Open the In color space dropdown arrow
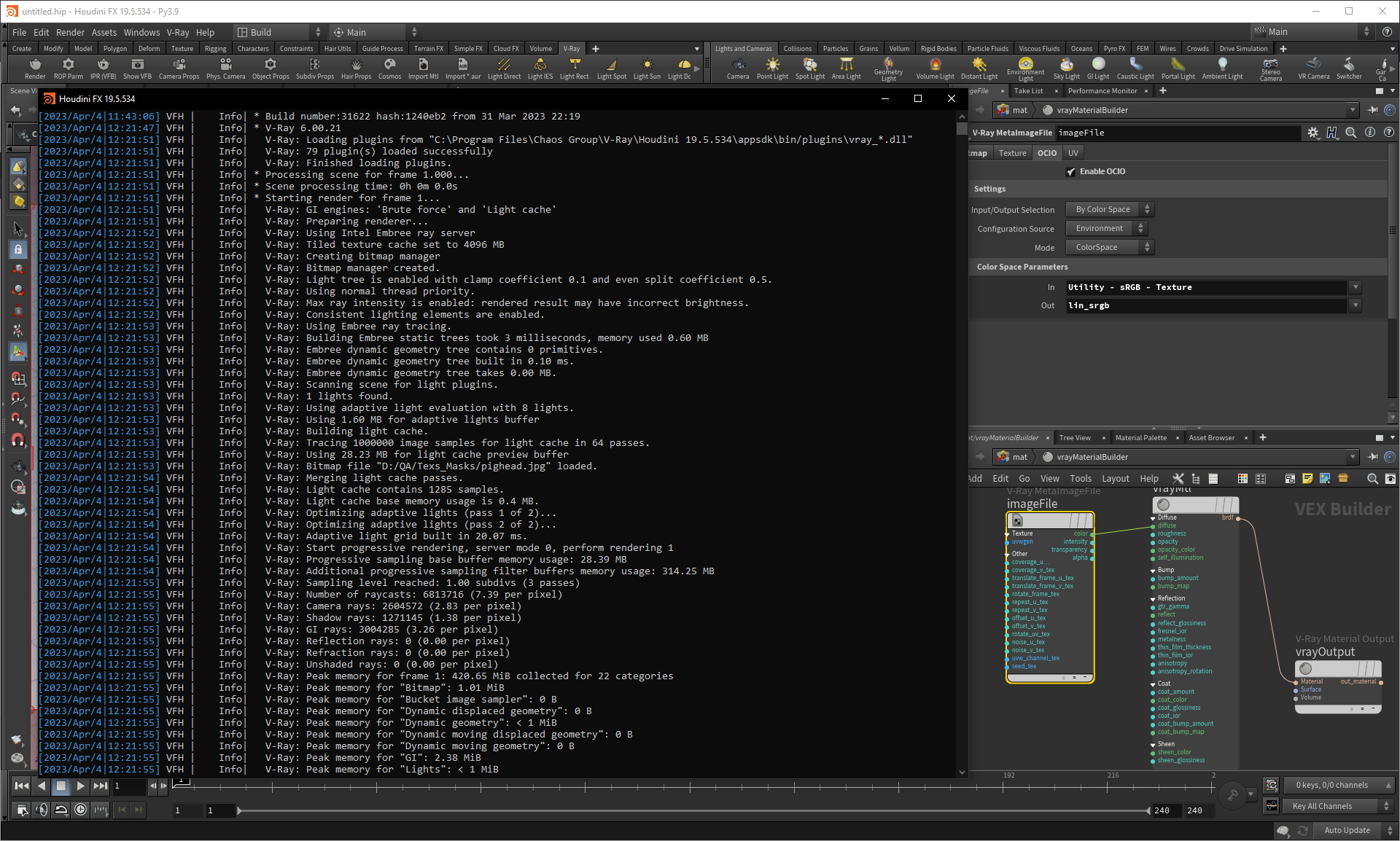The width and height of the screenshot is (1400, 841). click(1355, 287)
